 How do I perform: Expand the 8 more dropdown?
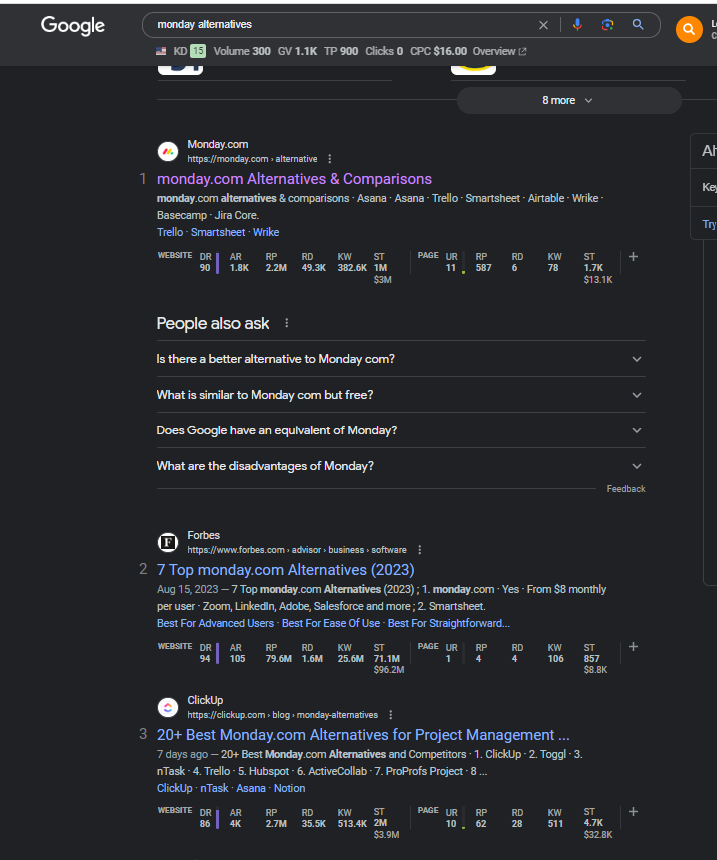[569, 100]
